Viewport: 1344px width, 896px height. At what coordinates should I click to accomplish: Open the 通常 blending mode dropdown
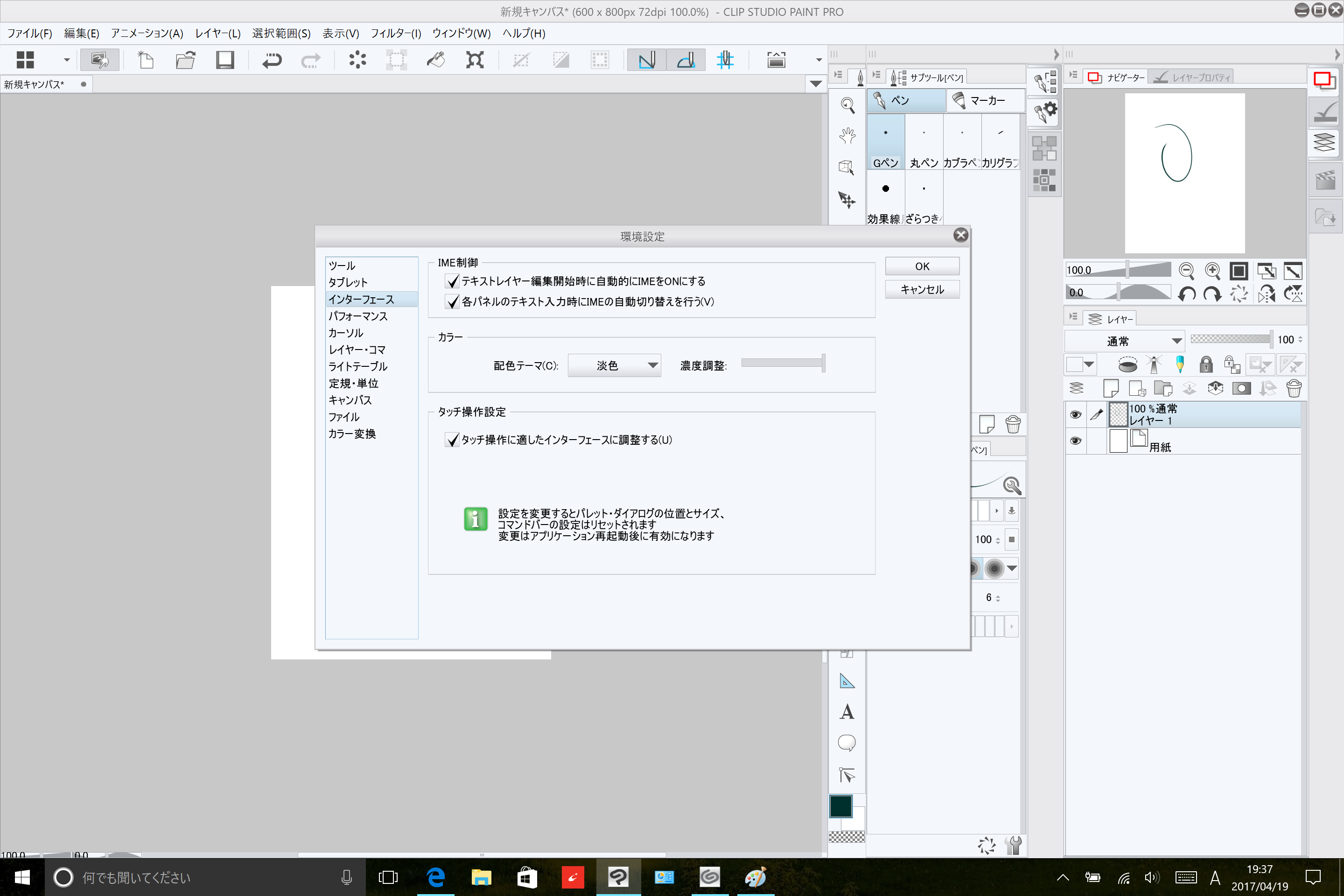coord(1124,341)
